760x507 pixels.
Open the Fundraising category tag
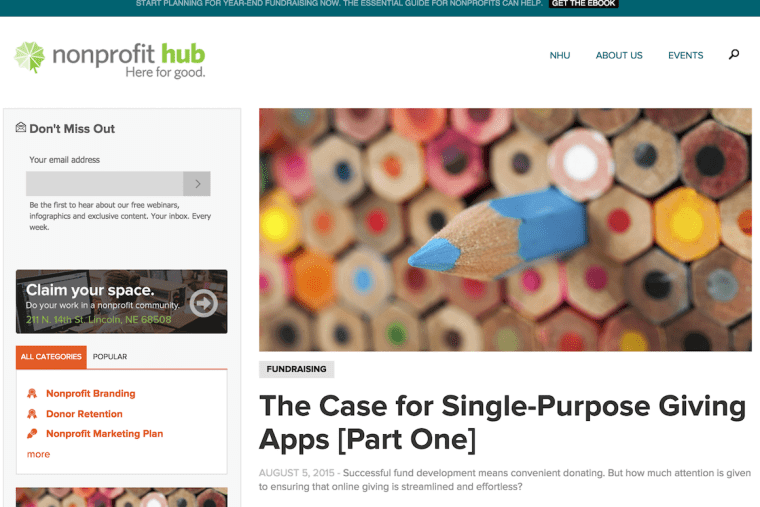click(x=296, y=369)
